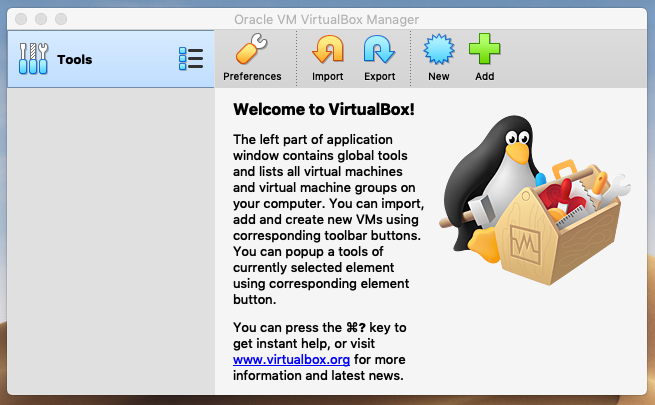Viewport: 655px width, 405px height.
Task: Click the Oracle VM VirtualBox Manager title
Action: 326,20
